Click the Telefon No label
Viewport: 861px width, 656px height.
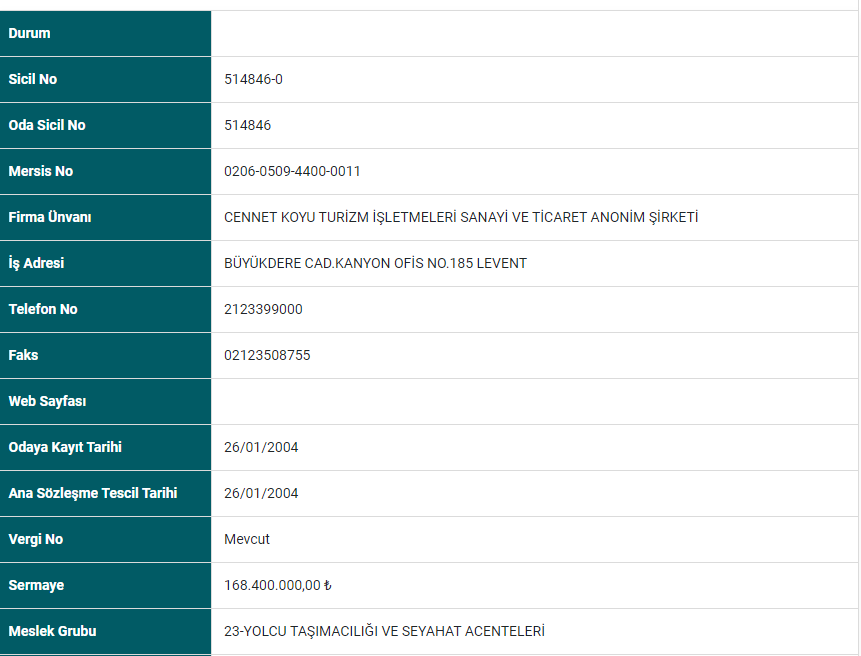click(43, 309)
